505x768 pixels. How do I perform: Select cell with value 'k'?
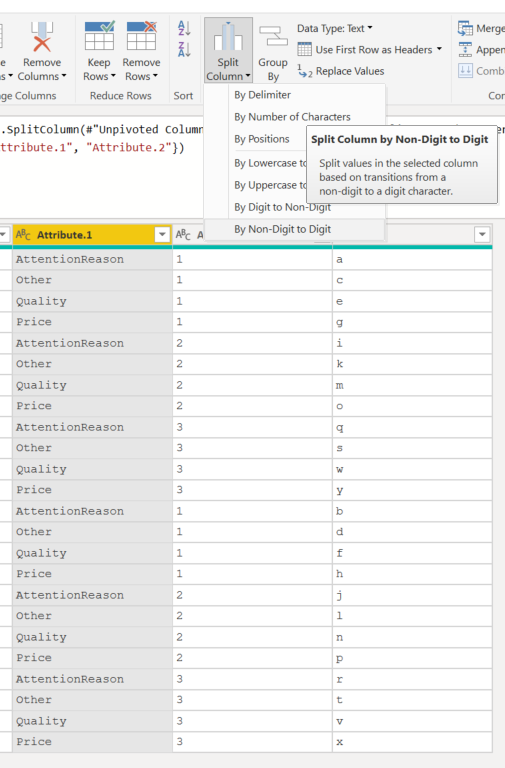click(x=412, y=364)
